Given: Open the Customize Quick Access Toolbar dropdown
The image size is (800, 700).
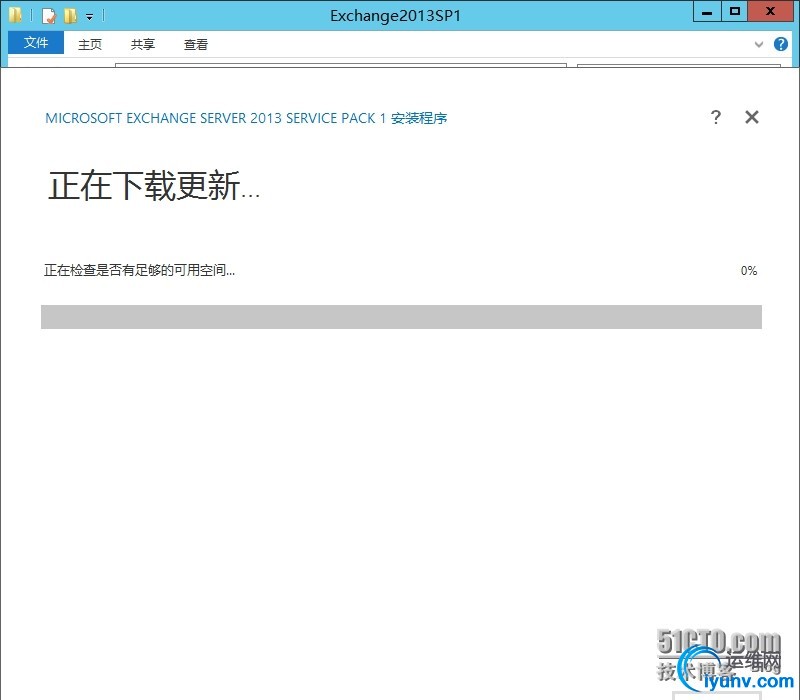Looking at the screenshot, I should (x=89, y=17).
